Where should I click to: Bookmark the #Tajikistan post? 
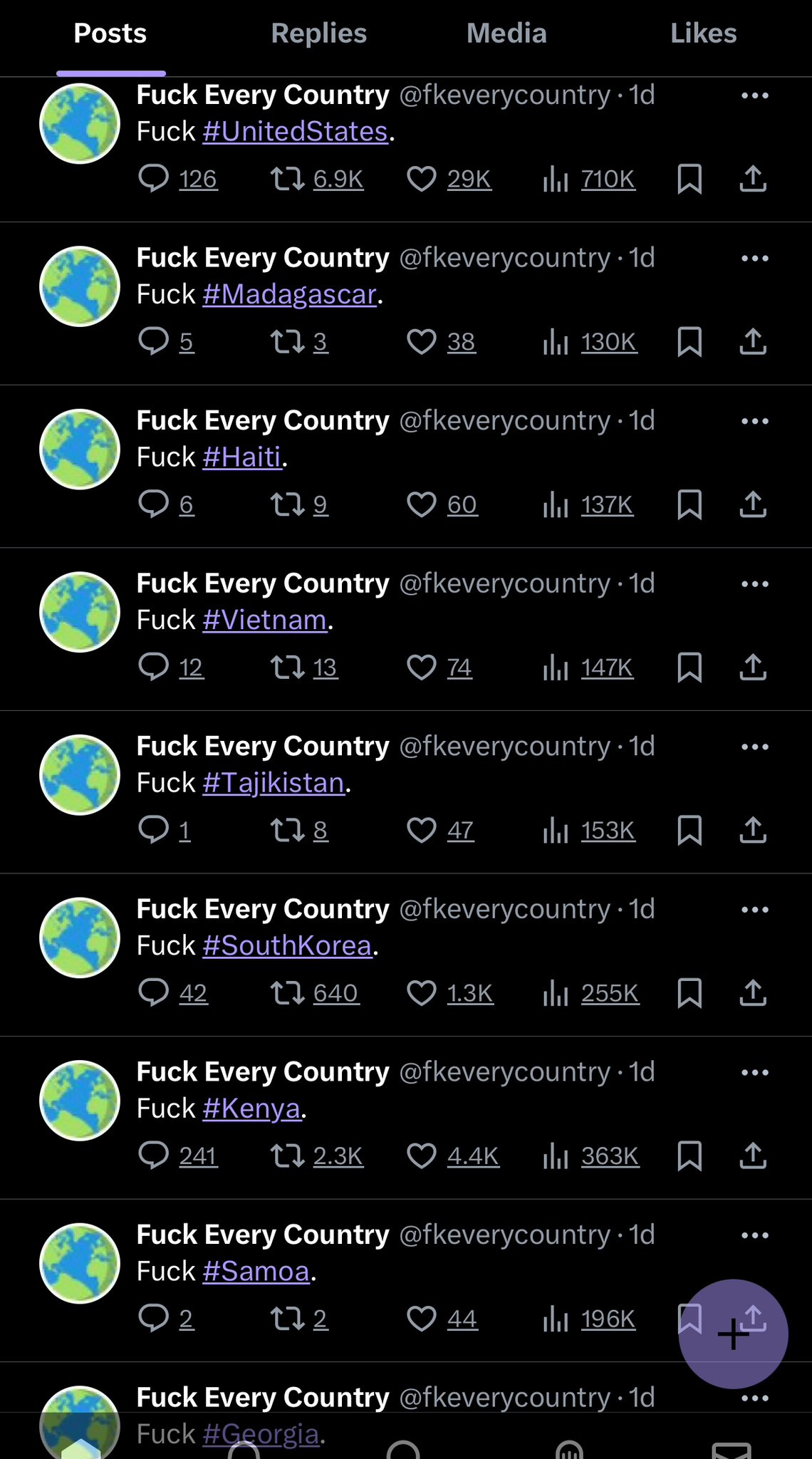click(x=689, y=830)
